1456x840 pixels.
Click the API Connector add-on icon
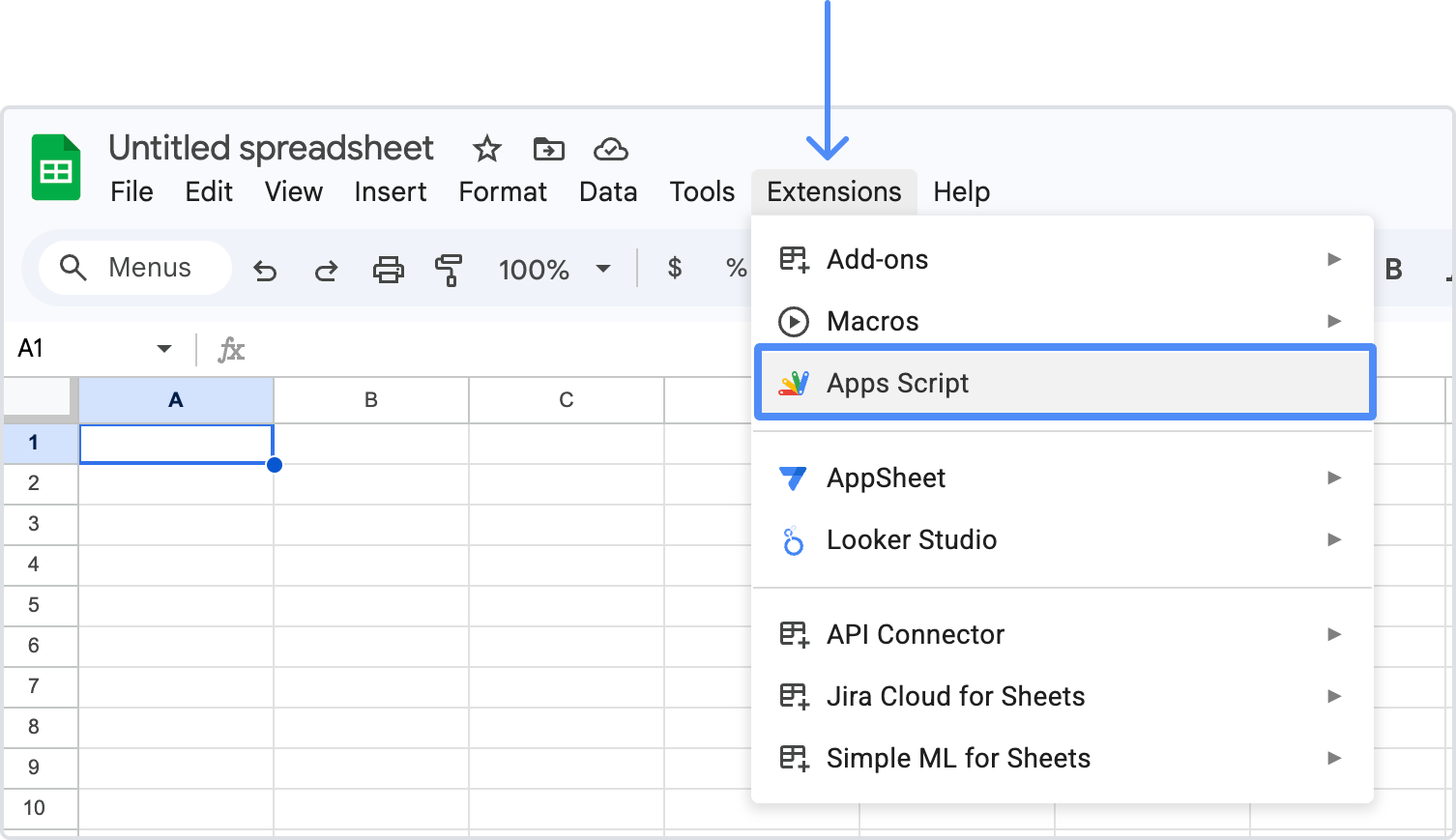[795, 634]
